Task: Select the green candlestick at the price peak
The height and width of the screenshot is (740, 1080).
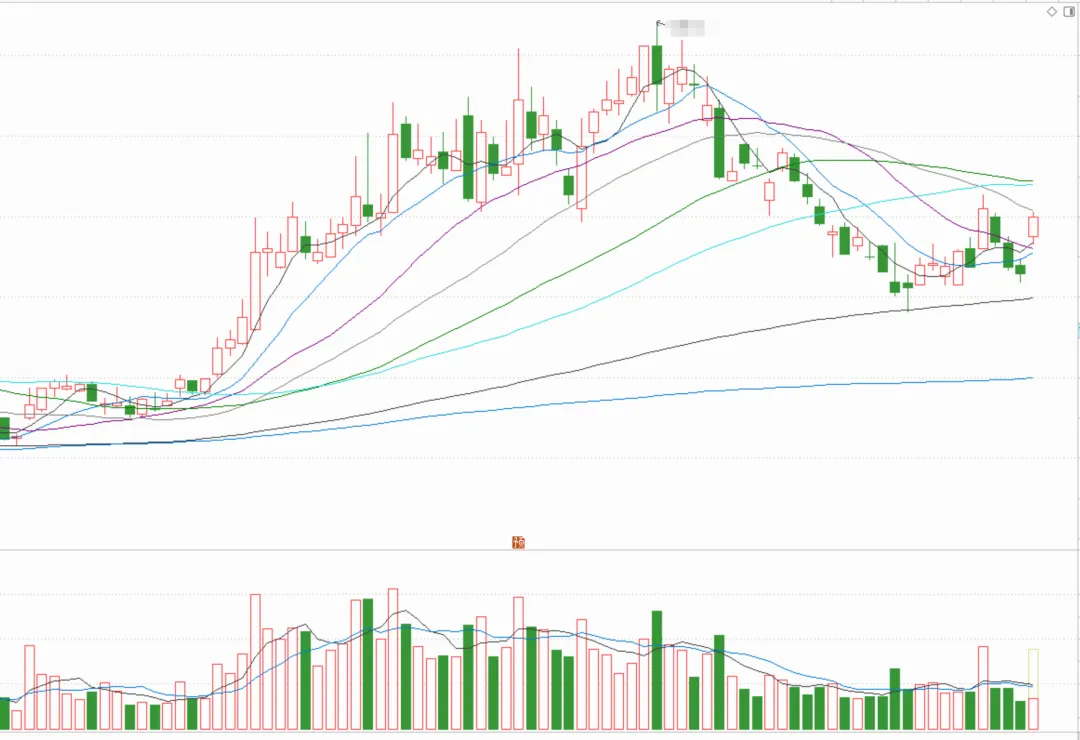Action: tap(657, 65)
